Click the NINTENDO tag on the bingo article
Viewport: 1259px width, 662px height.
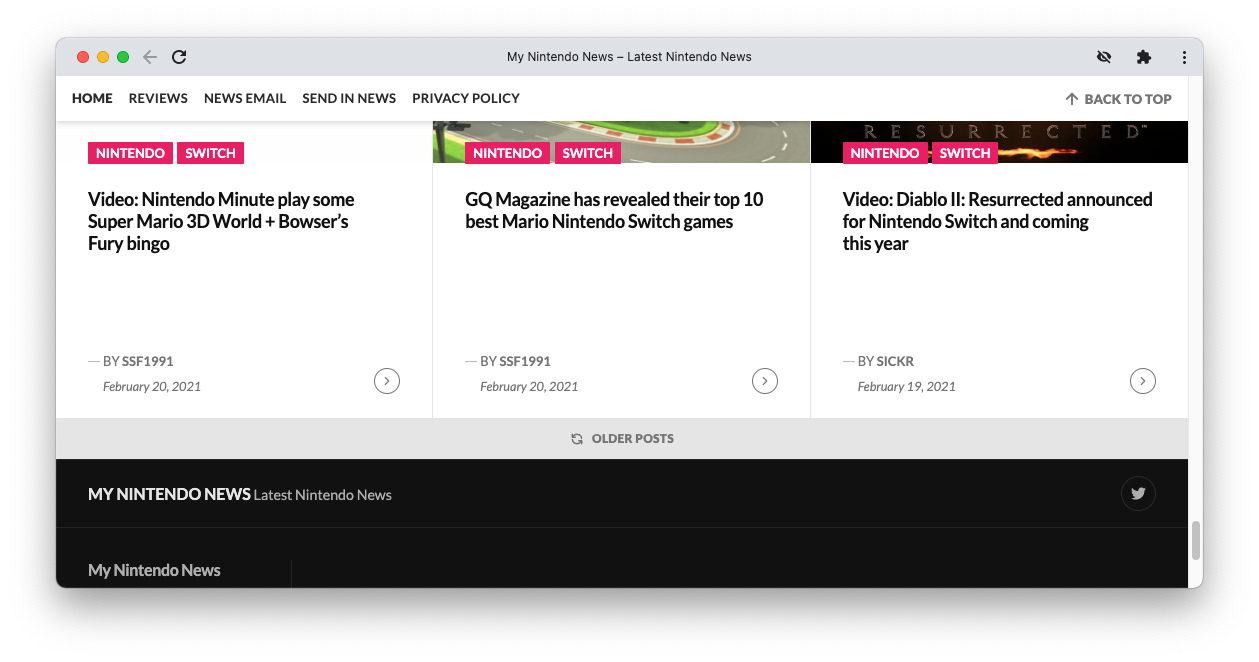[x=130, y=153]
